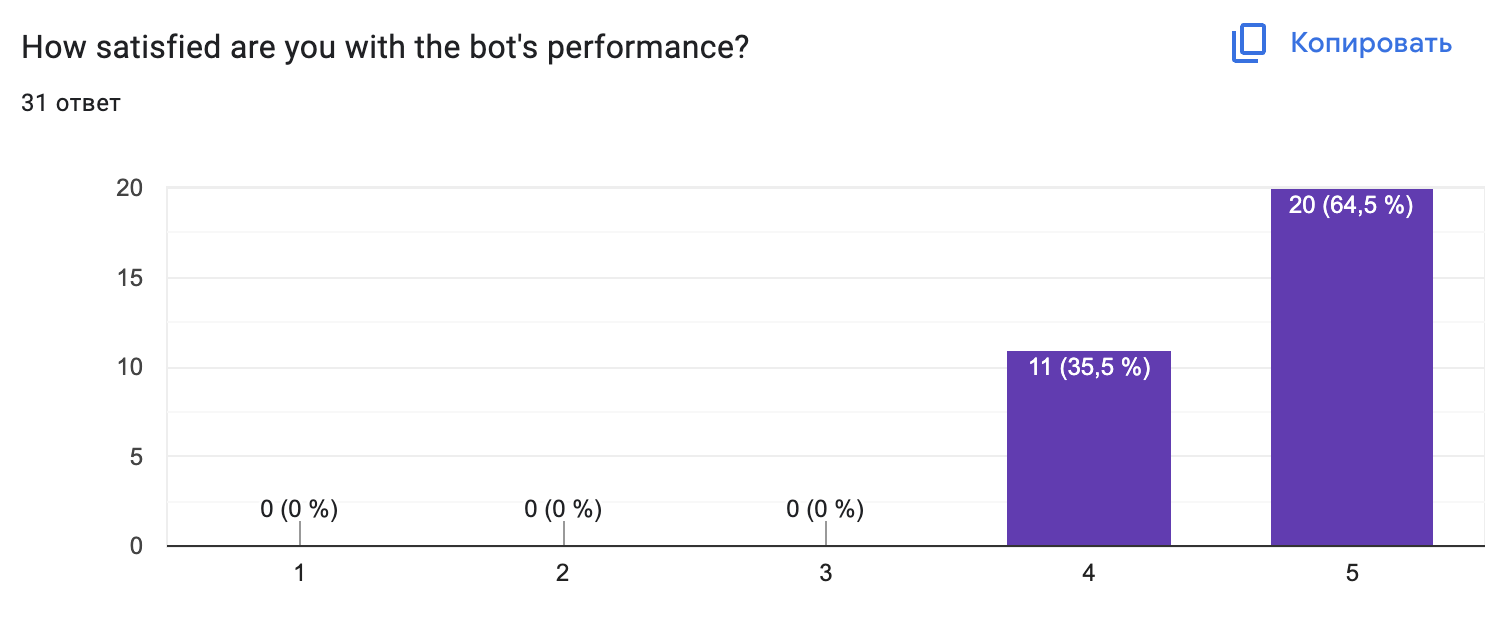Viewport: 1493px width, 625px height.
Task: Click the "0 (0 %)" label above rating 1
Action: click(299, 509)
